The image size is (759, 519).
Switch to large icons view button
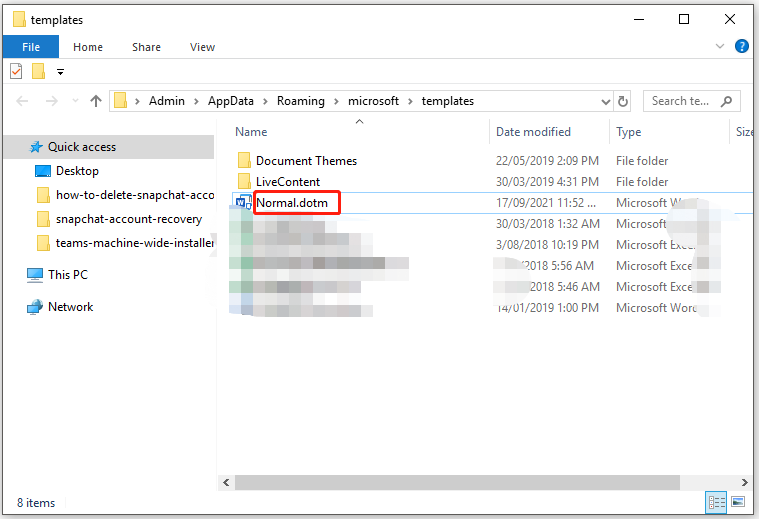(738, 502)
